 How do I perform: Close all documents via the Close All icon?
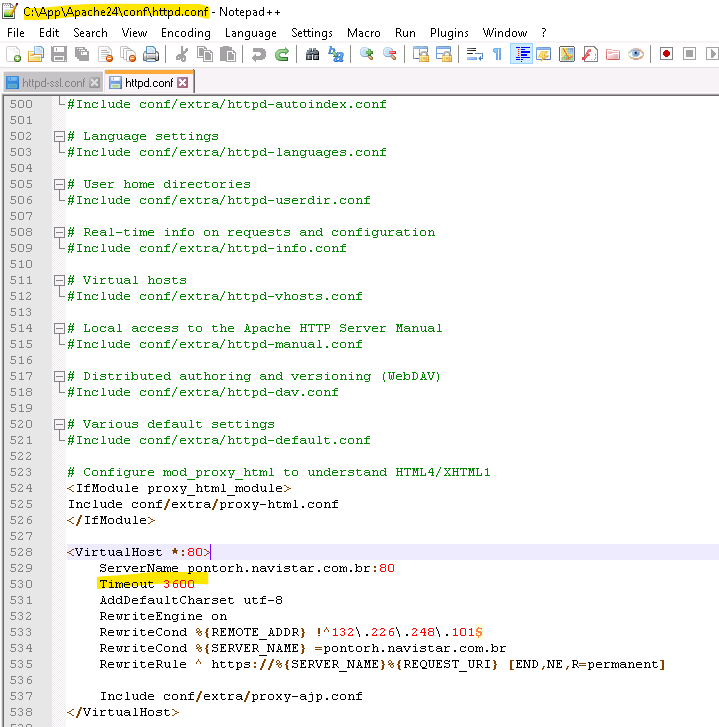(x=128, y=54)
